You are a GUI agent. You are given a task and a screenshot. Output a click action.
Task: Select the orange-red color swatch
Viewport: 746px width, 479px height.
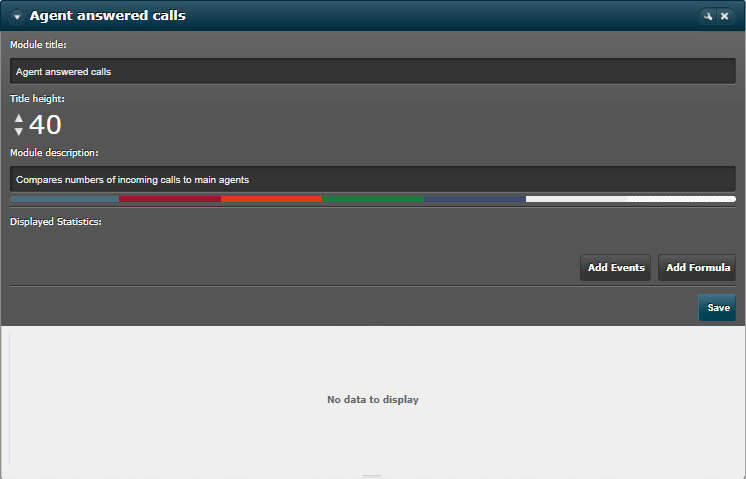click(271, 199)
